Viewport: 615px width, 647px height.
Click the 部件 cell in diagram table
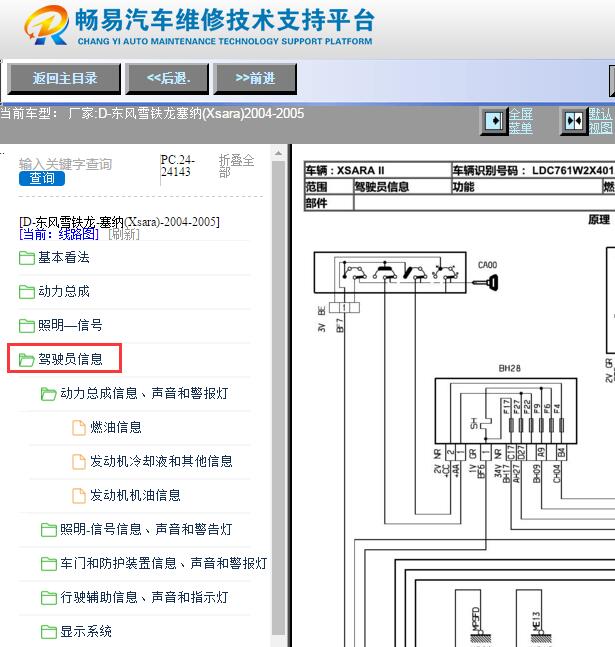[x=329, y=203]
